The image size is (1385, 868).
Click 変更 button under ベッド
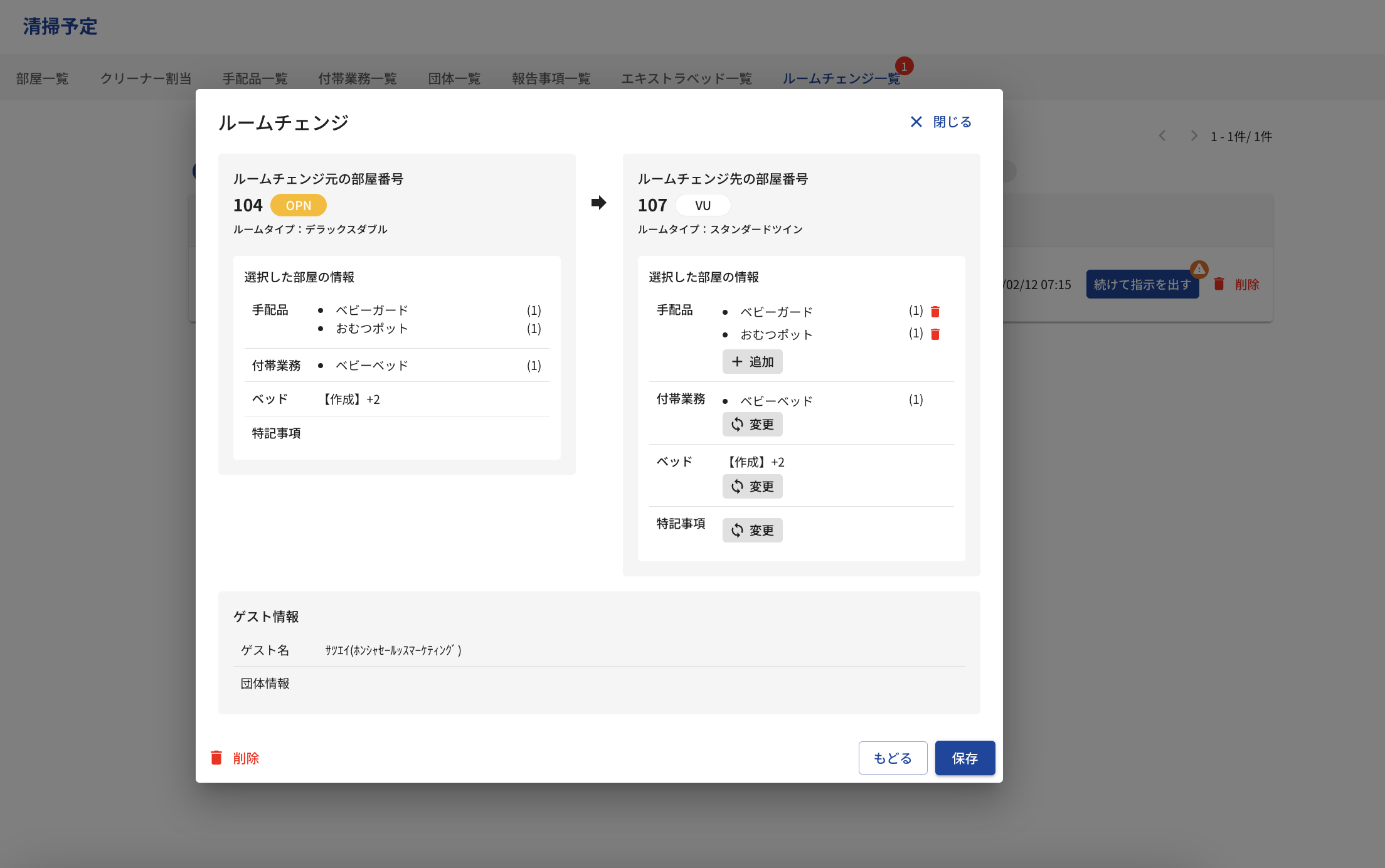point(752,487)
